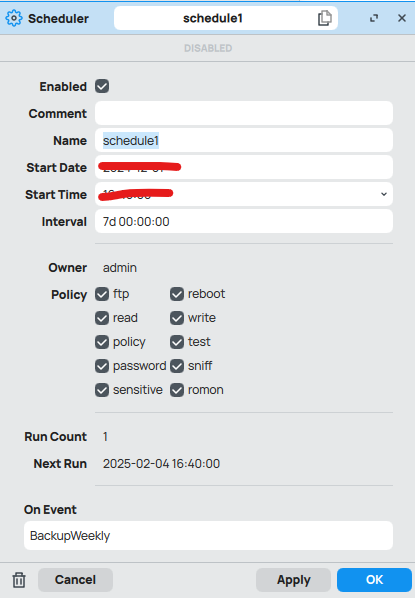Click the On Event BackupWeekly field
The width and height of the screenshot is (415, 598).
(x=208, y=535)
